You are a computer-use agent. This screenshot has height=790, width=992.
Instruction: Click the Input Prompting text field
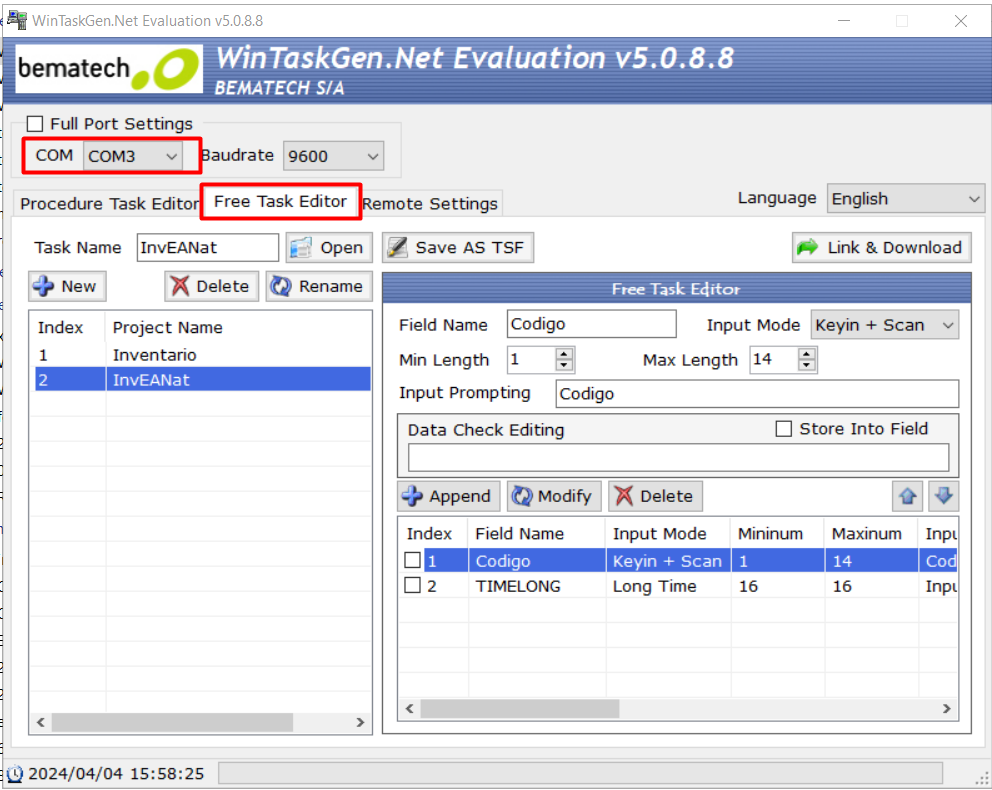757,393
